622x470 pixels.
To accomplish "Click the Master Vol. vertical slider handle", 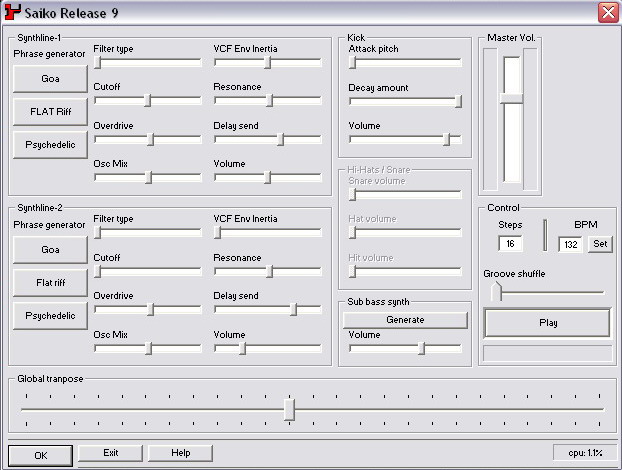I will click(511, 98).
